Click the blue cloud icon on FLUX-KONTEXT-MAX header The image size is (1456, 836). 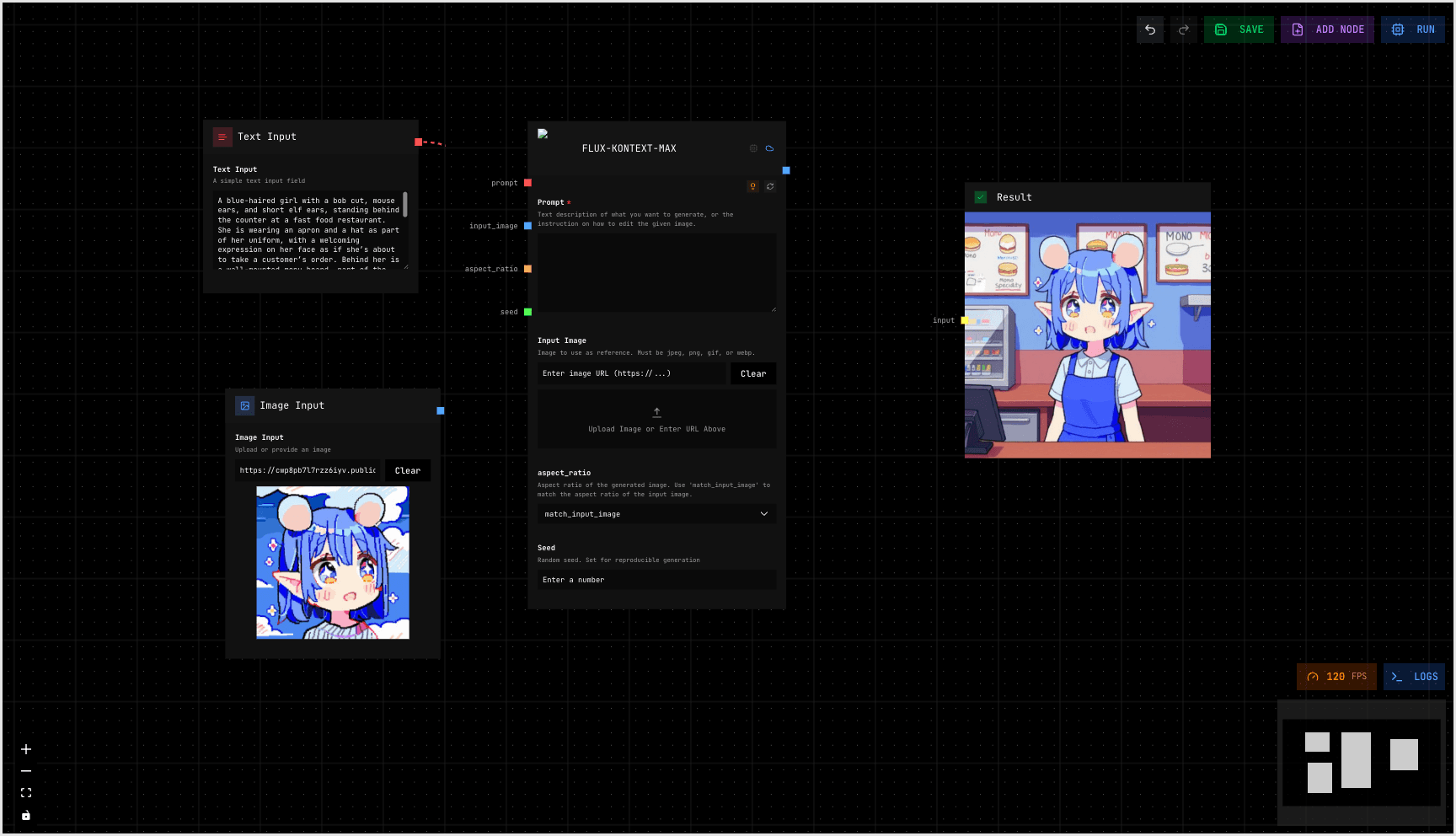(769, 148)
